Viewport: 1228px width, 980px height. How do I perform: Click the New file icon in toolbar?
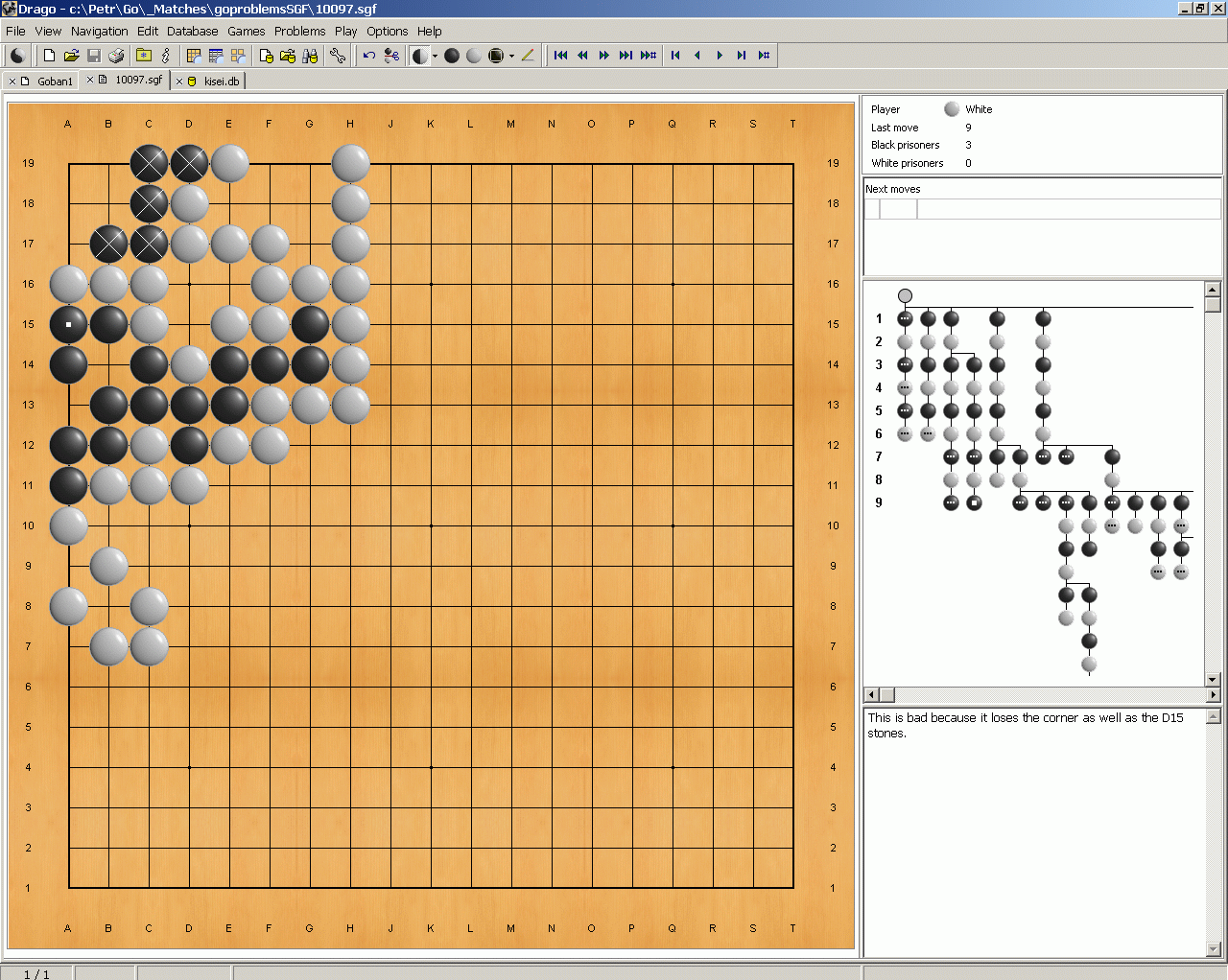(x=49, y=56)
